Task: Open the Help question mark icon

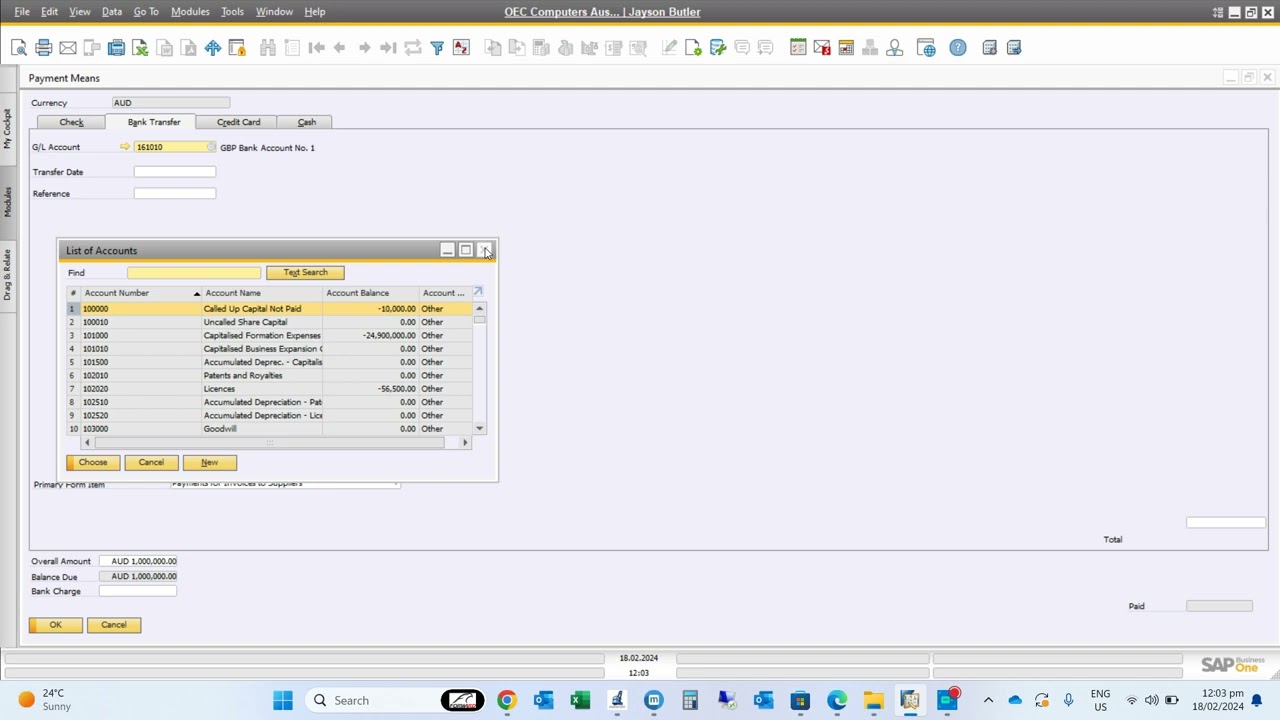Action: pos(958,48)
